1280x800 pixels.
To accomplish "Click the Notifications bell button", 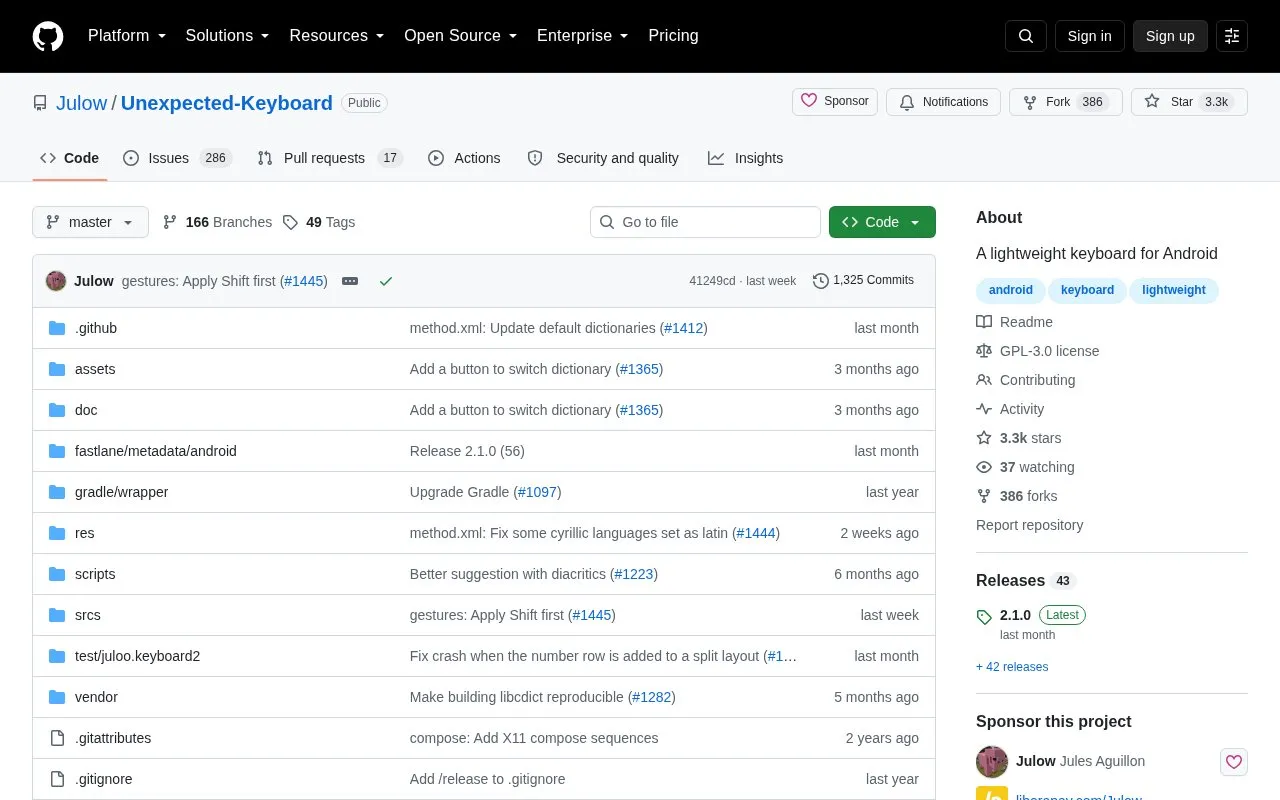I will [943, 102].
